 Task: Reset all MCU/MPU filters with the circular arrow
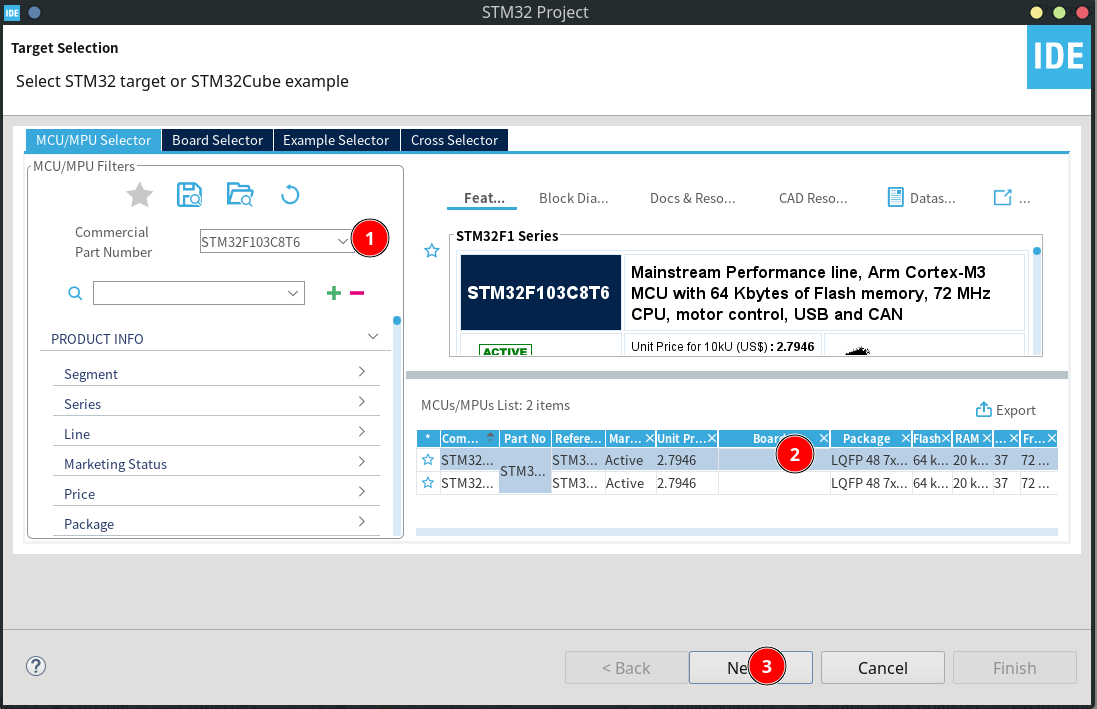[x=290, y=195]
